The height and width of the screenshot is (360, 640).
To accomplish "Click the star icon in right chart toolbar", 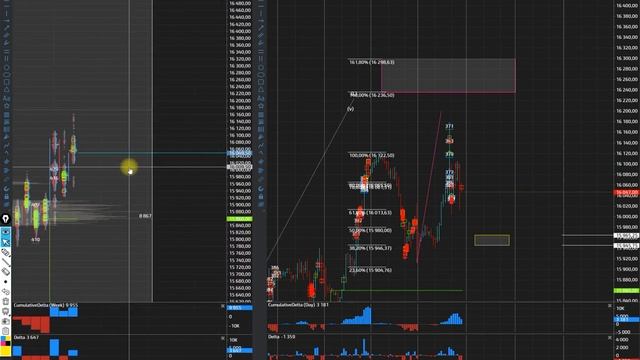I will pyautogui.click(x=261, y=106).
